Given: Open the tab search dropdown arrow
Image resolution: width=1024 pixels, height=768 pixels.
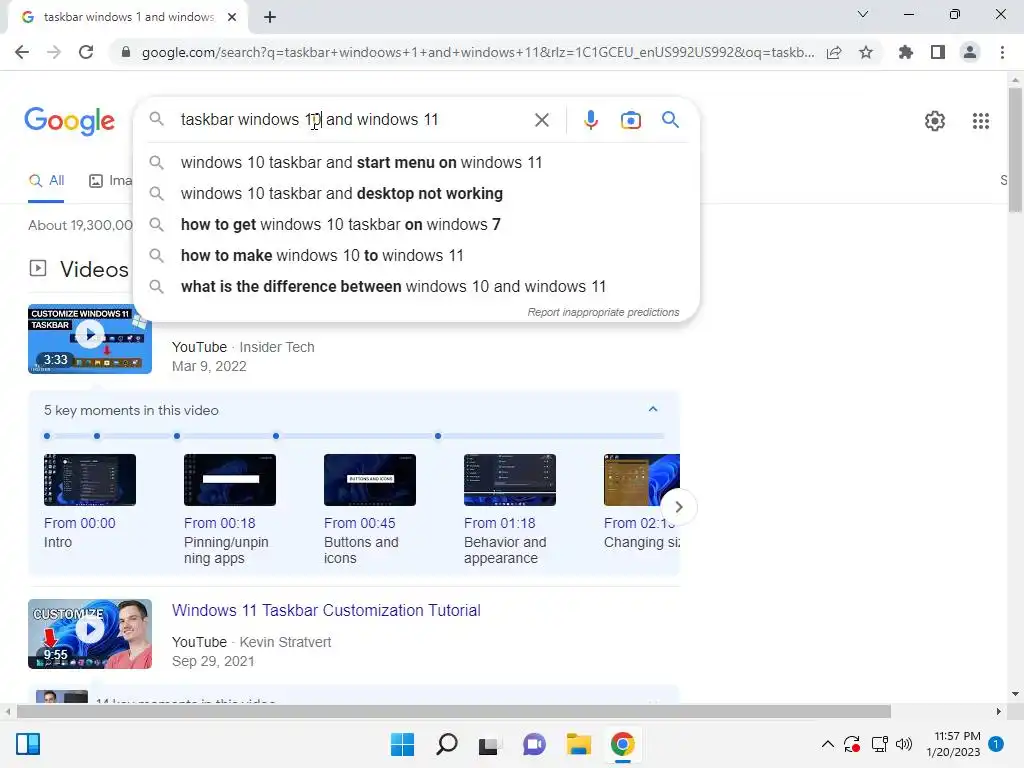Looking at the screenshot, I should [x=863, y=14].
